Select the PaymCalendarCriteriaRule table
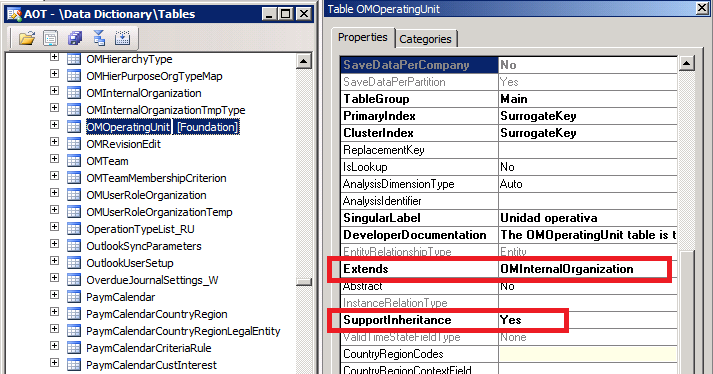 [x=149, y=348]
